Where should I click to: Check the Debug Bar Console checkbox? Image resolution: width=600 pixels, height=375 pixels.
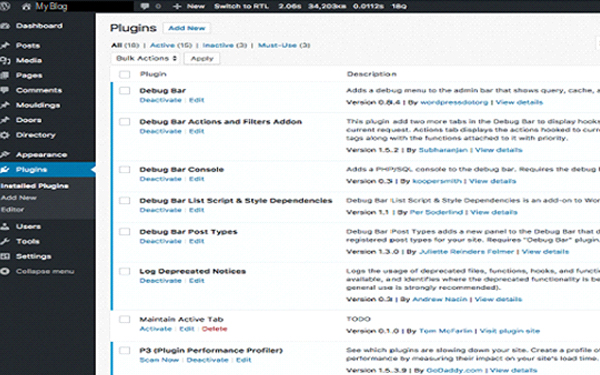point(124,170)
